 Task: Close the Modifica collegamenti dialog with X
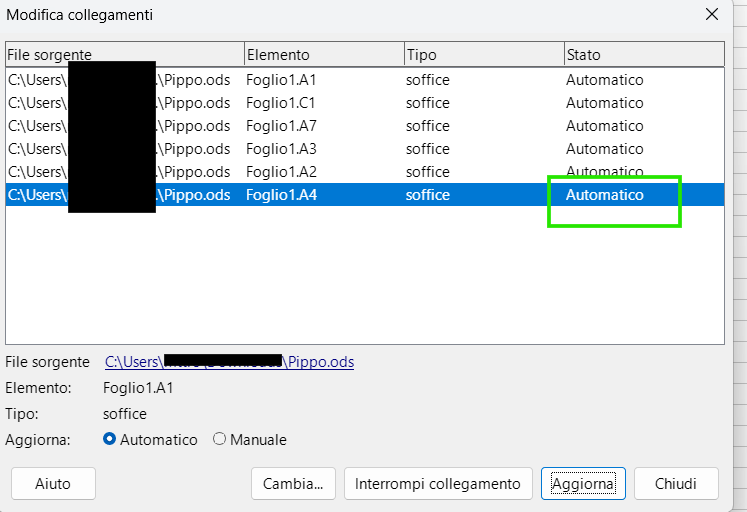point(712,15)
